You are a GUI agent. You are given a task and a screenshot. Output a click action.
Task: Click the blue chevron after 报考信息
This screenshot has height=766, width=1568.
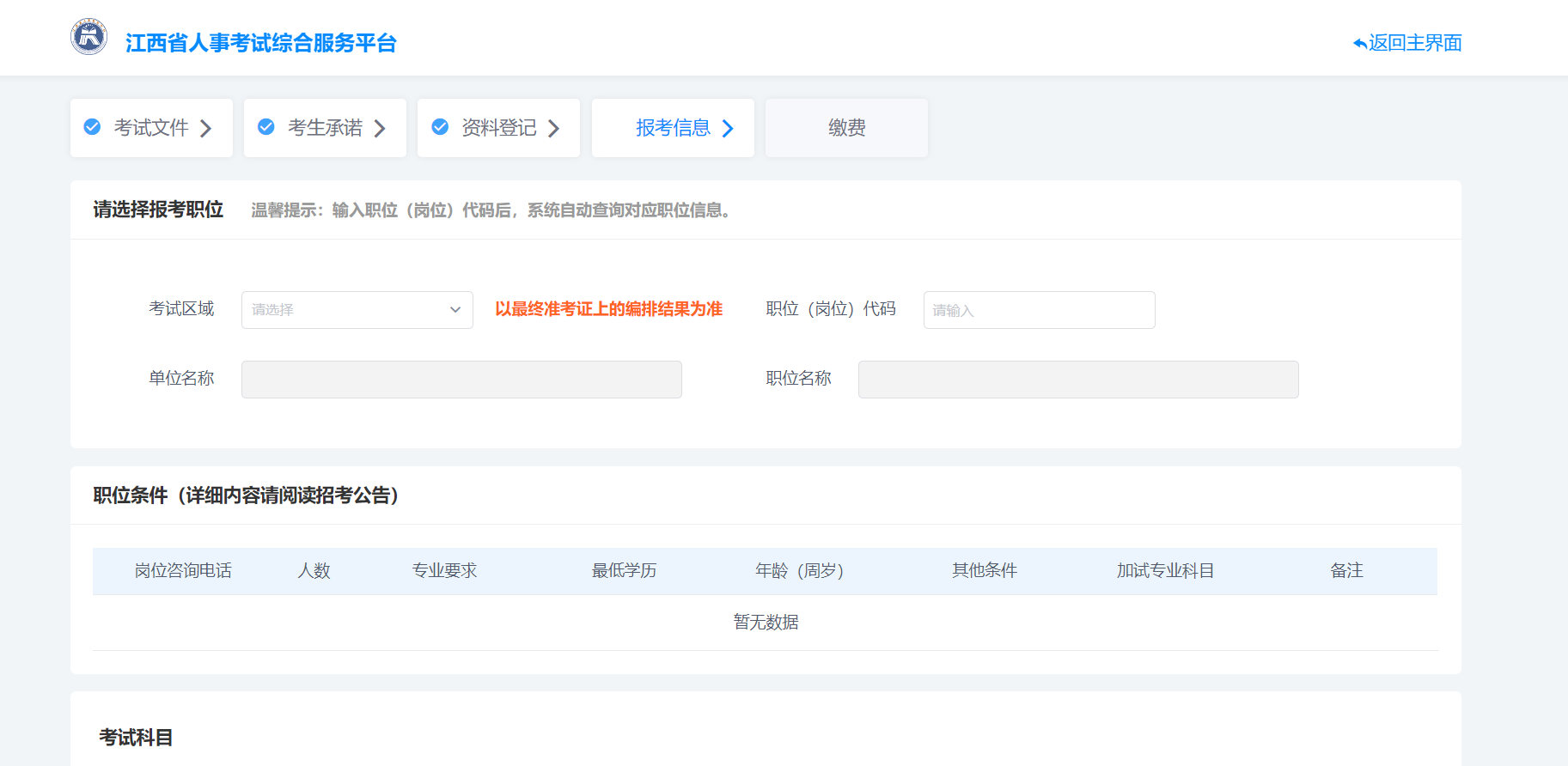click(x=728, y=129)
